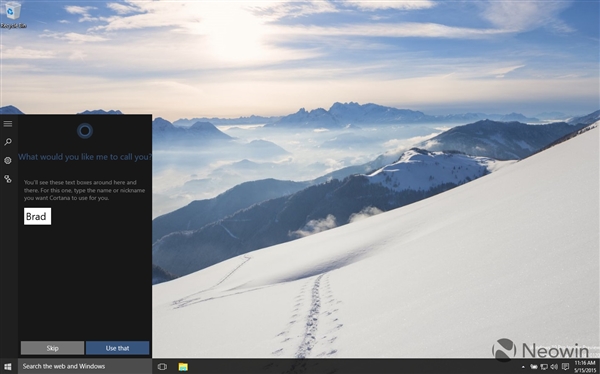The image size is (600, 374).
Task: Focus the Search the web and Windows box
Action: 85,366
